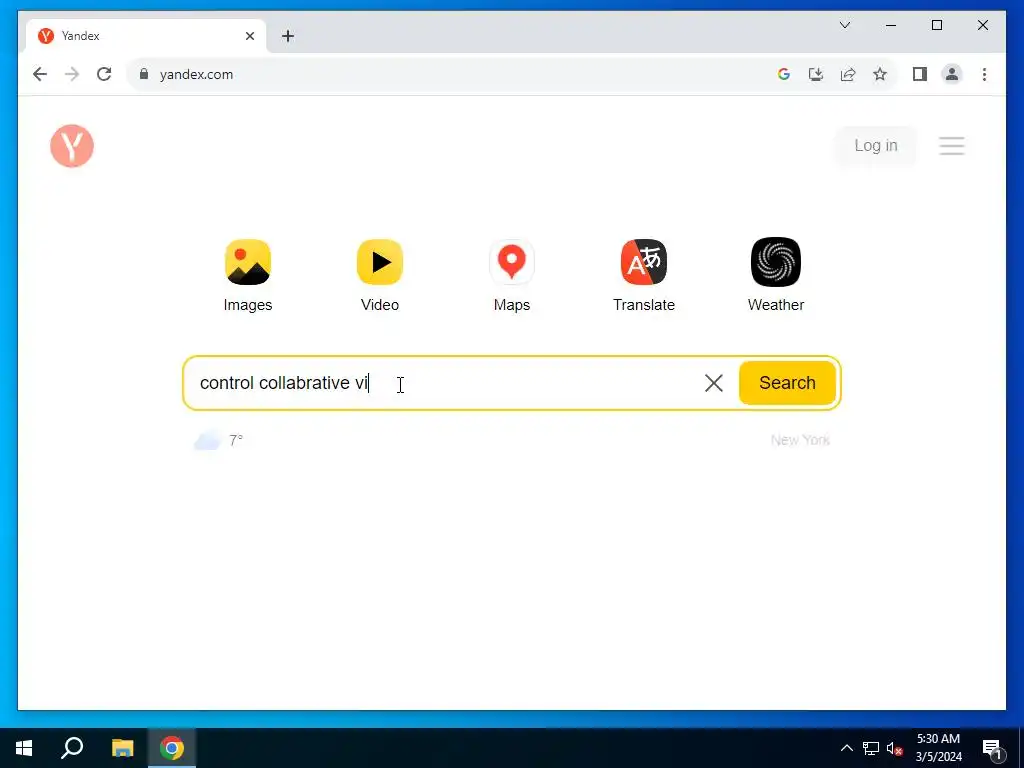Share this page icon
1024x768 pixels.
[x=848, y=74]
